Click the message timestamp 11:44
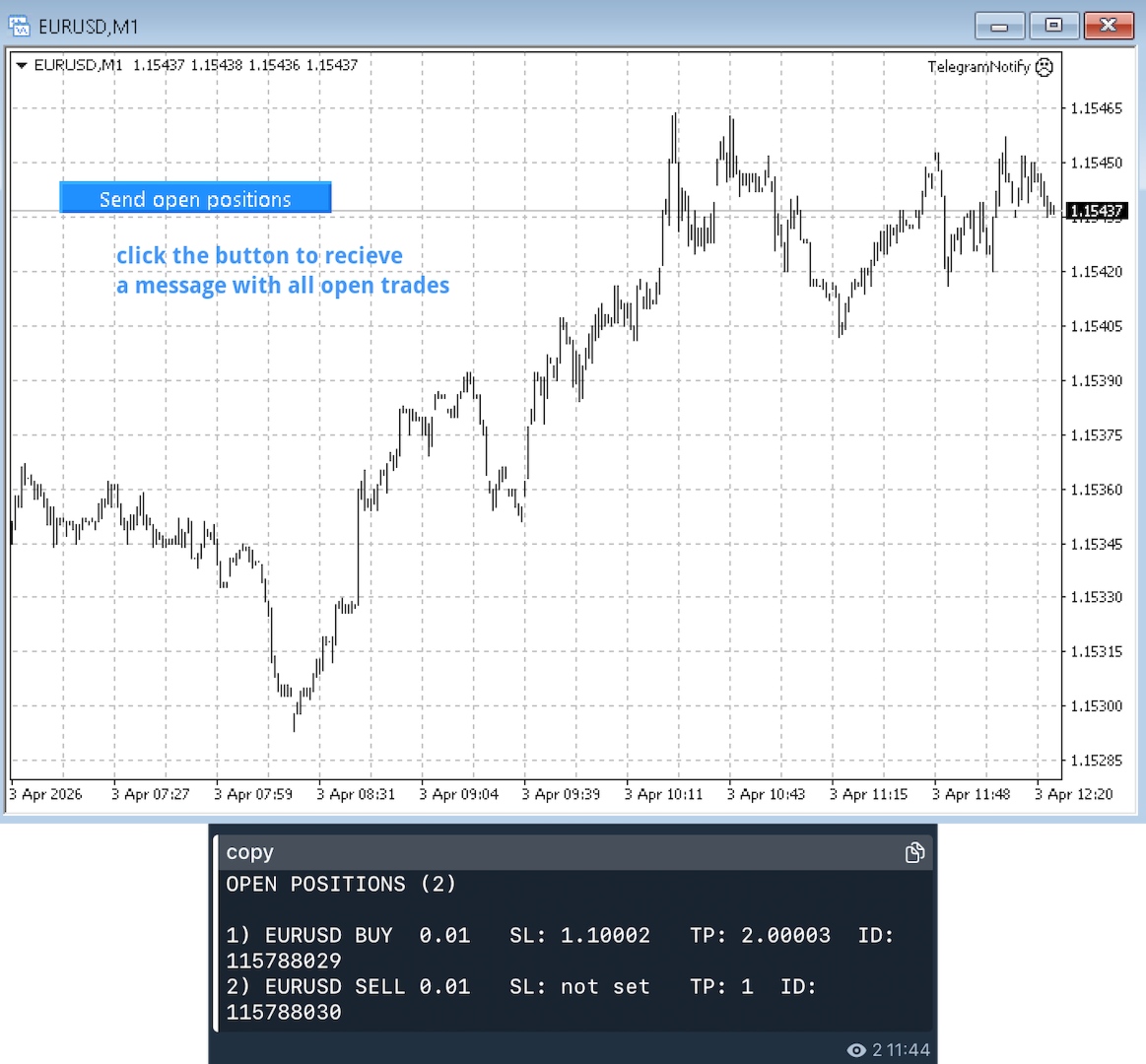1146x1064 pixels. (x=910, y=1050)
